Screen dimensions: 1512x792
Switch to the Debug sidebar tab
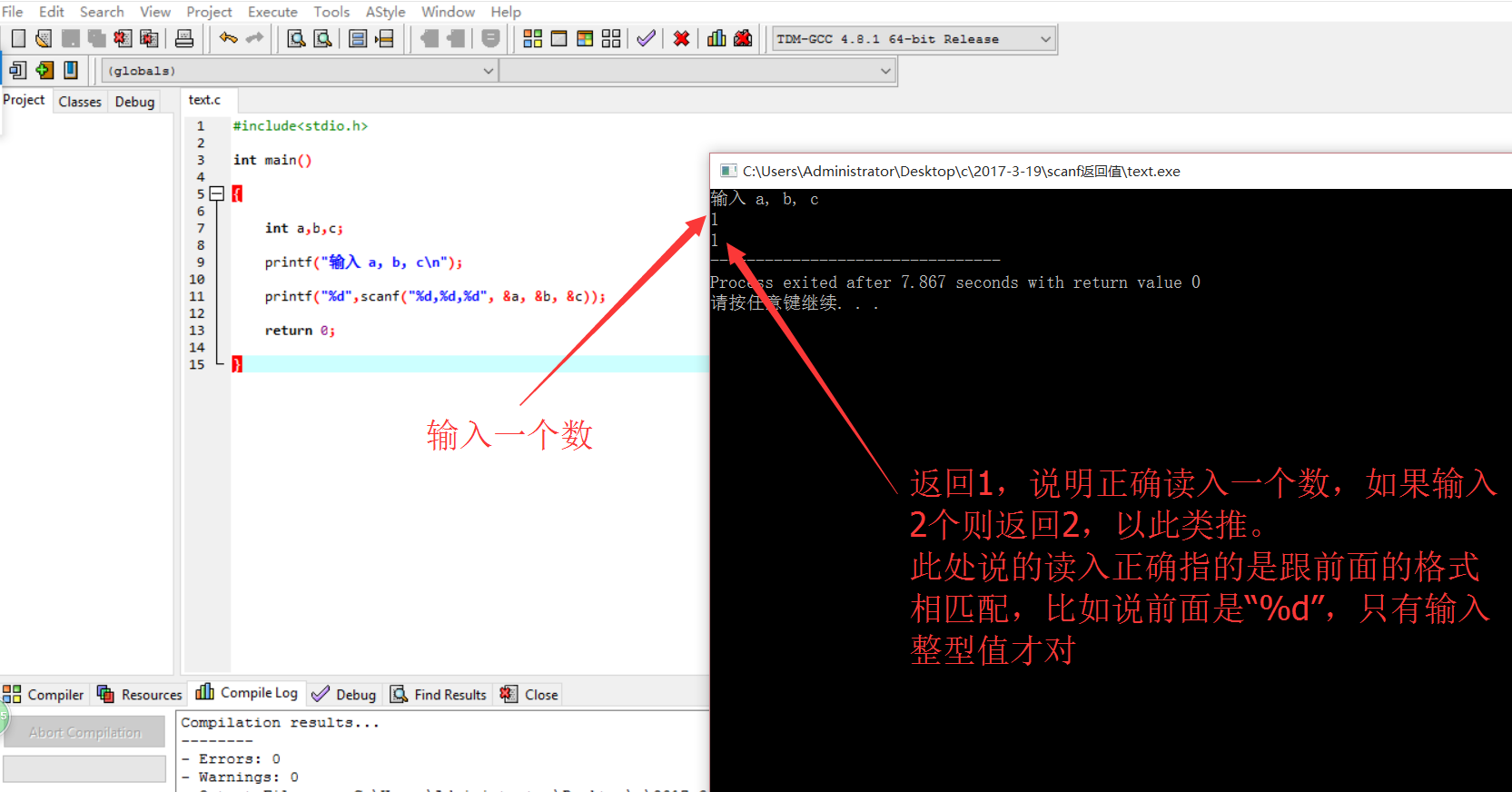point(134,102)
